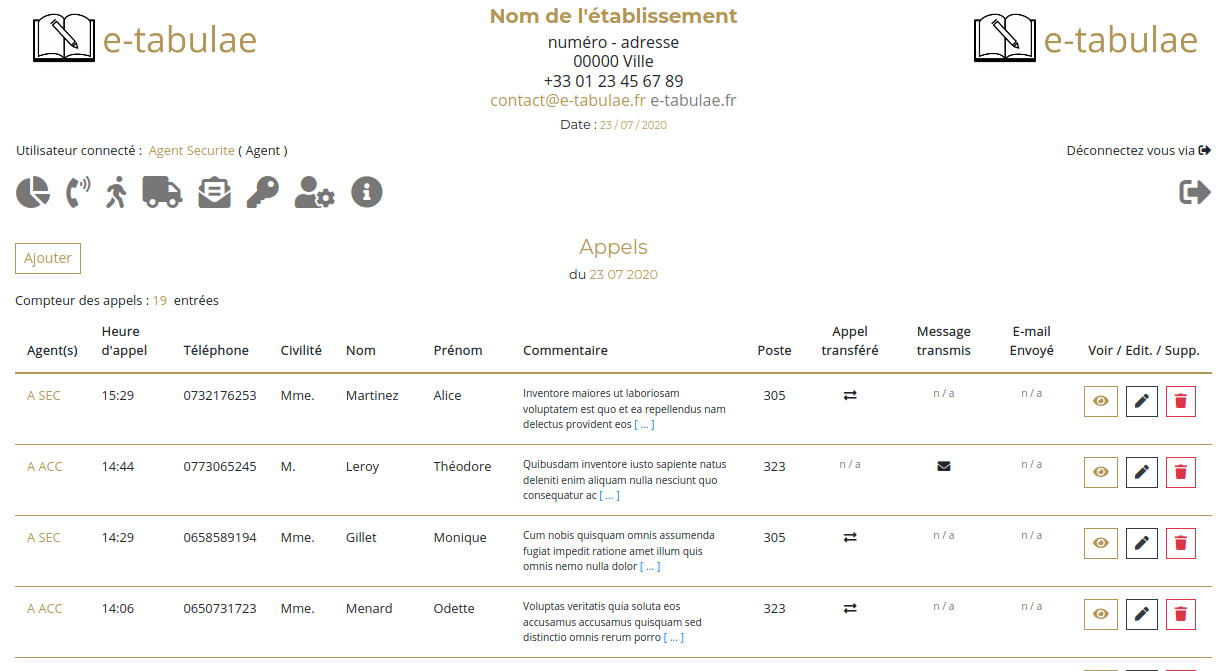Open the keys management icon
The image size is (1227, 671).
coord(262,192)
